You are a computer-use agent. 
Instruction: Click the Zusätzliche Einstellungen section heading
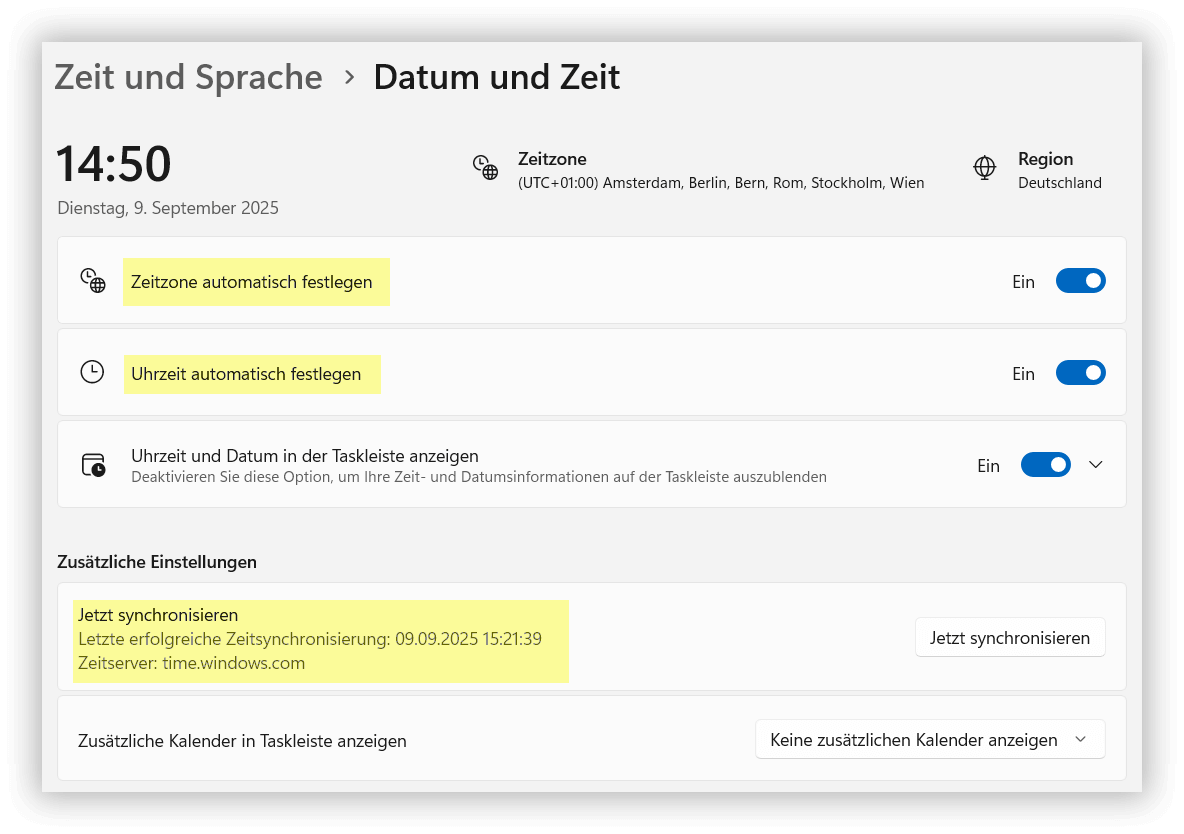point(157,562)
